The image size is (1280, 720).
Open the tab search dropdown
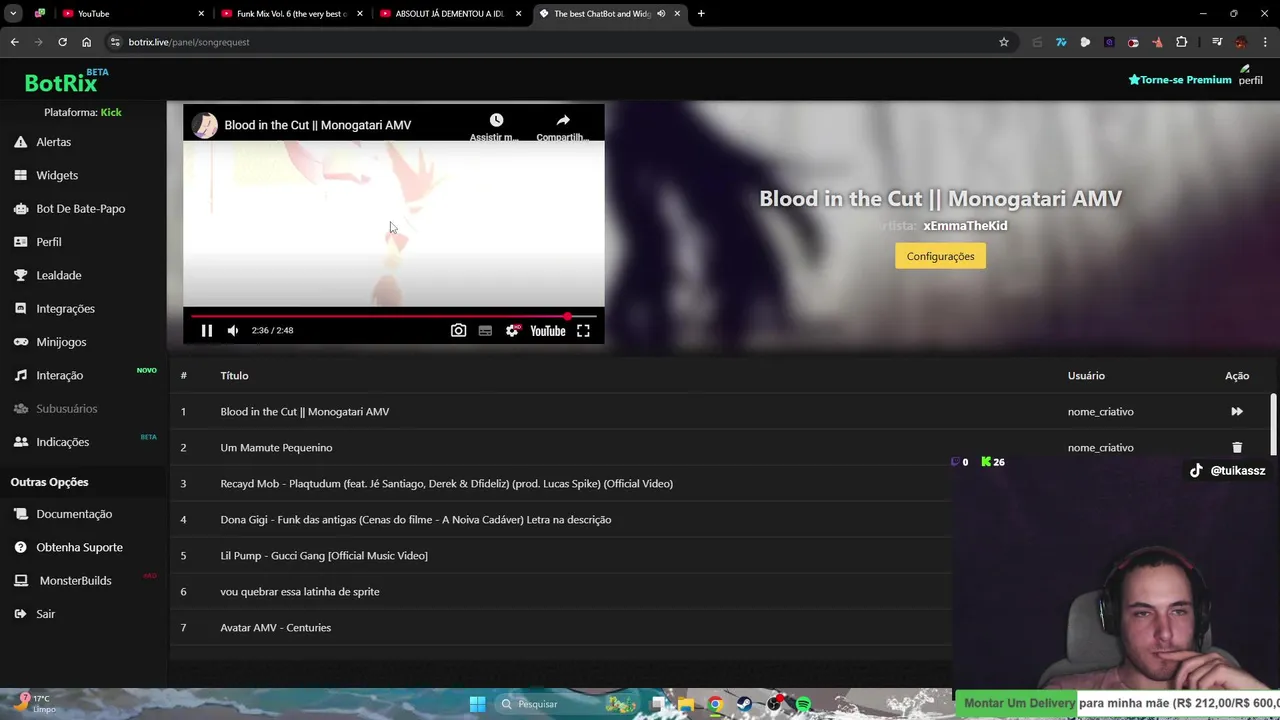pos(13,14)
